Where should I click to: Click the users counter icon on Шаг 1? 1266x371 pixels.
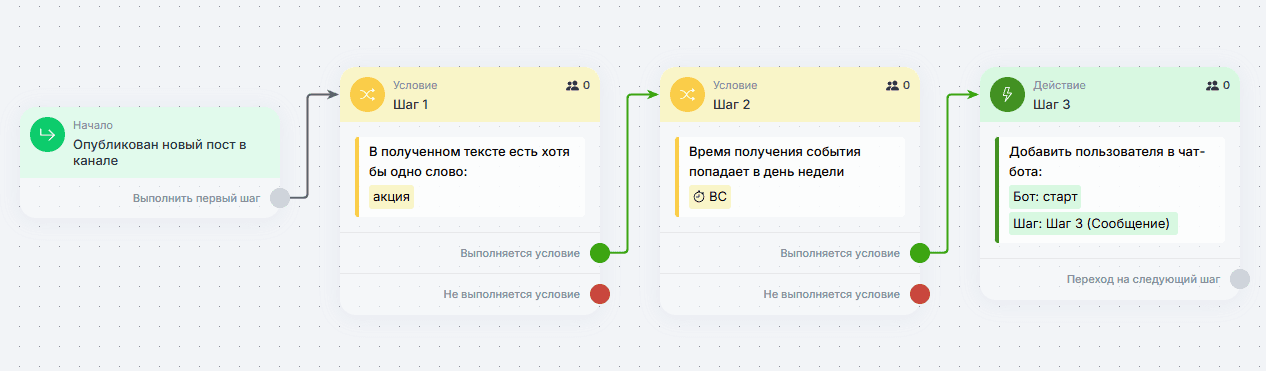point(572,86)
